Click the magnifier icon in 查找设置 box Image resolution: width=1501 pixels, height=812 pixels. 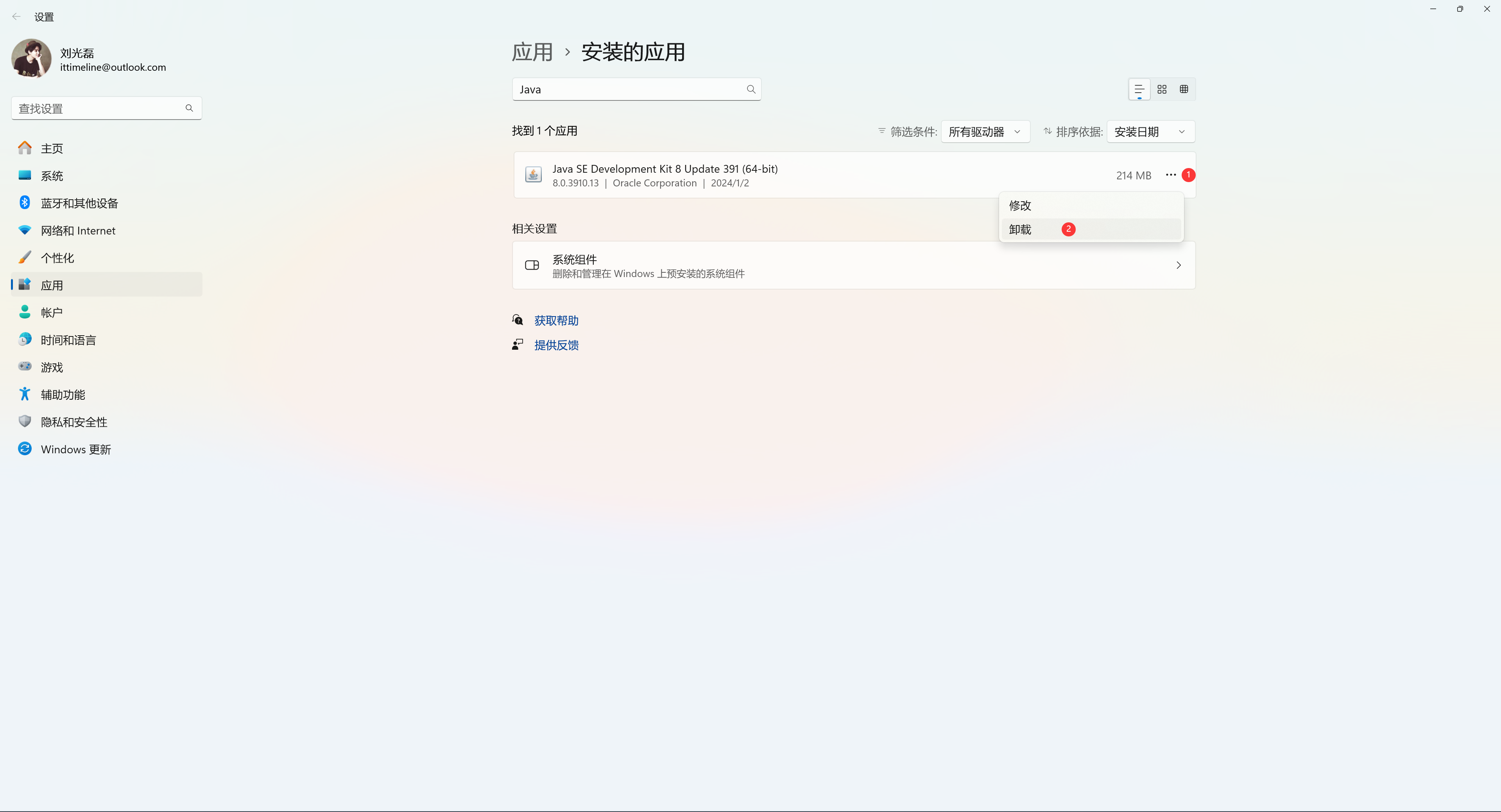189,108
